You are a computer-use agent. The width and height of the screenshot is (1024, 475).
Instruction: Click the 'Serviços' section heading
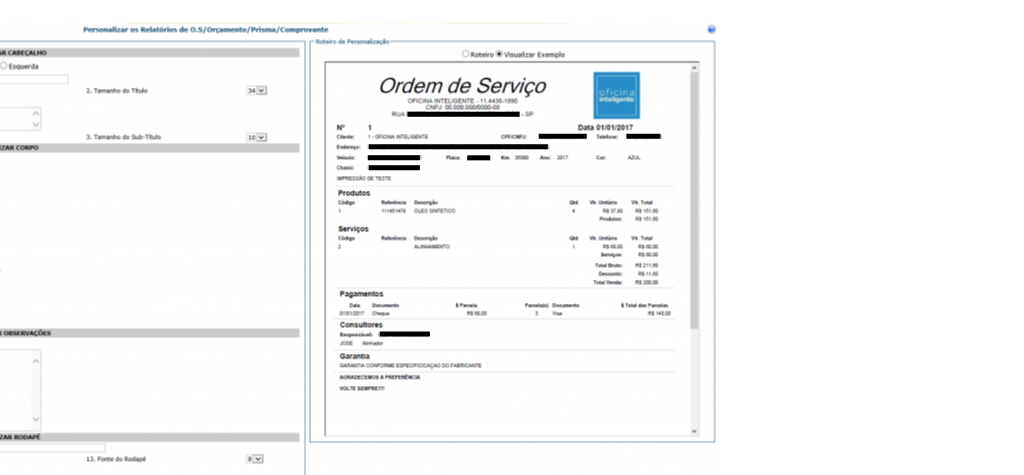[353, 229]
